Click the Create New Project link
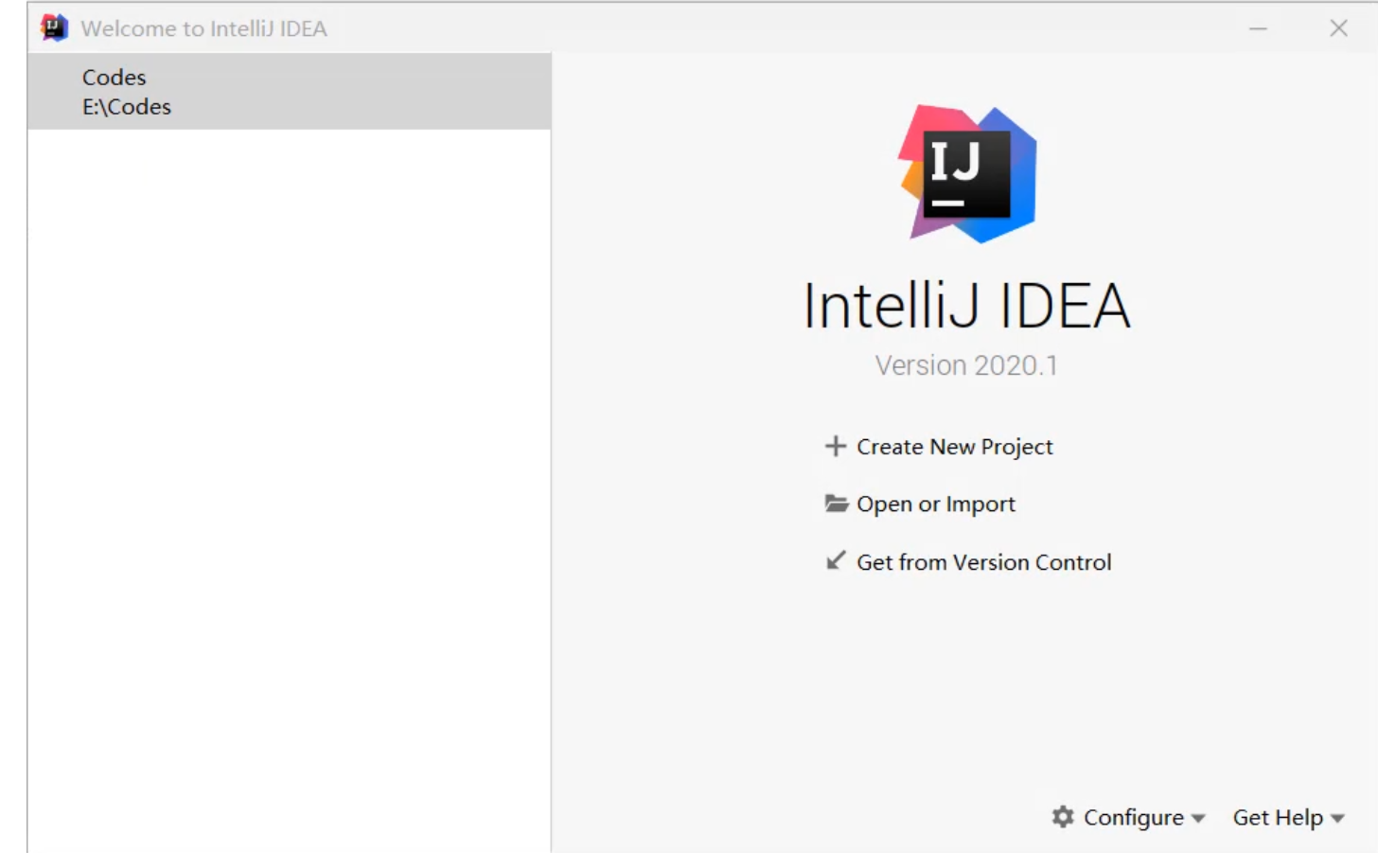The image size is (1378, 868). pos(954,447)
